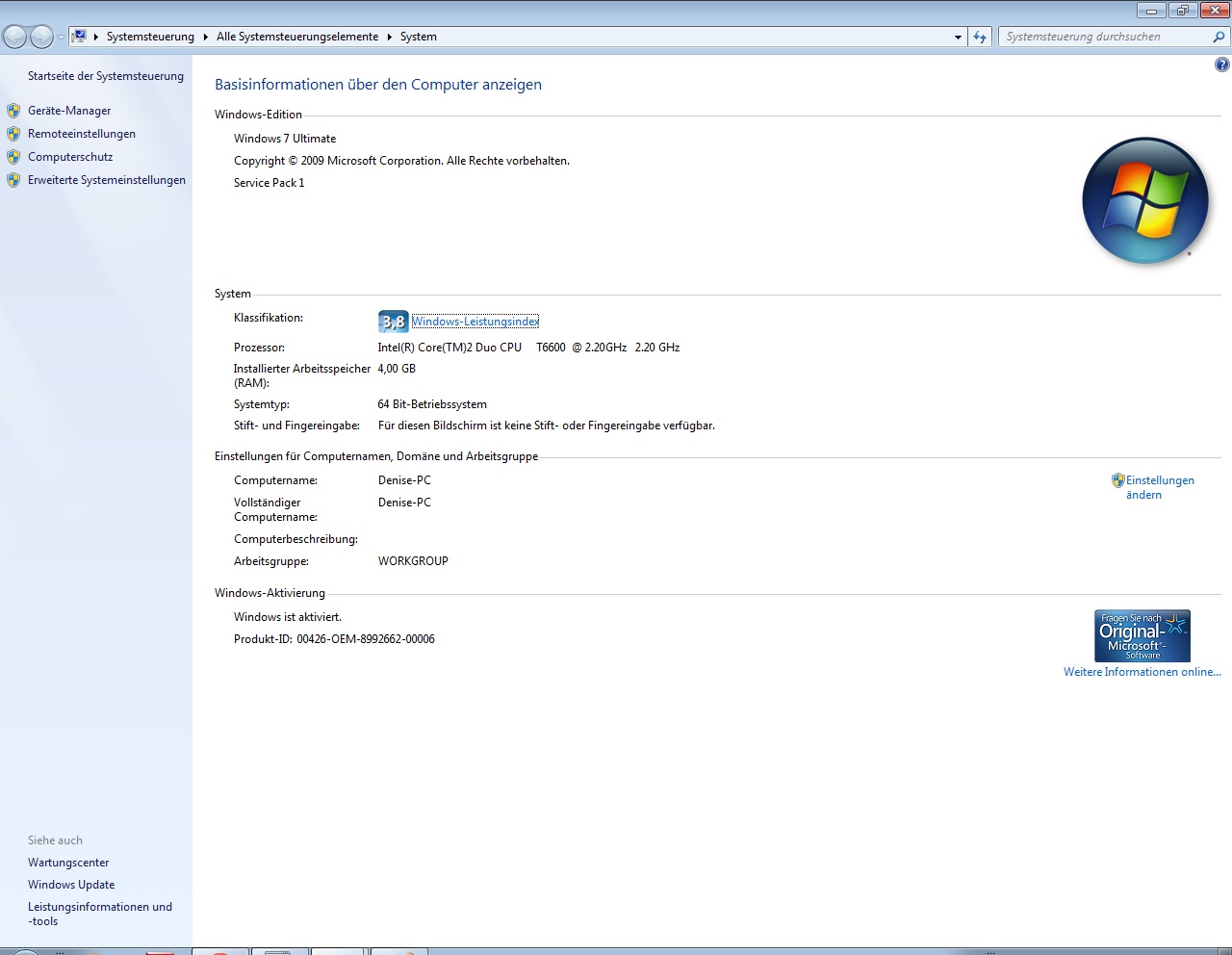Image resolution: width=1232 pixels, height=955 pixels.
Task: Click Einstellungen ändern link
Action: [x=1160, y=487]
